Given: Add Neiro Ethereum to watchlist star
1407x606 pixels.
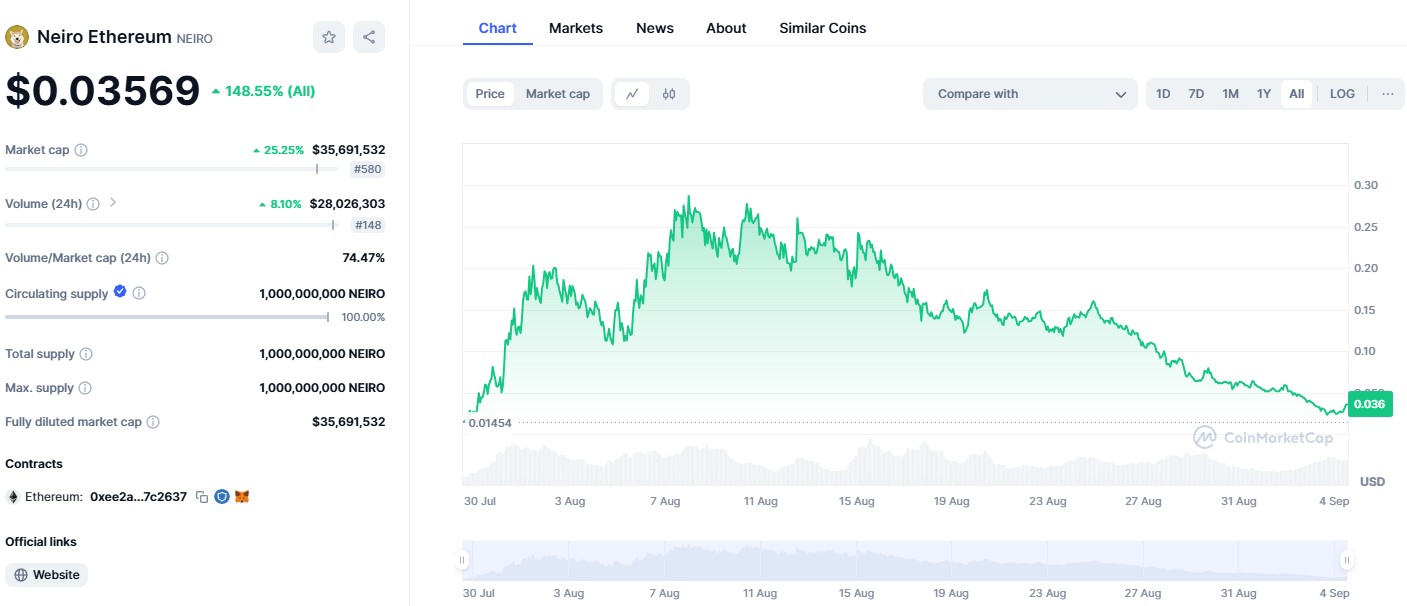Looking at the screenshot, I should click(x=328, y=37).
